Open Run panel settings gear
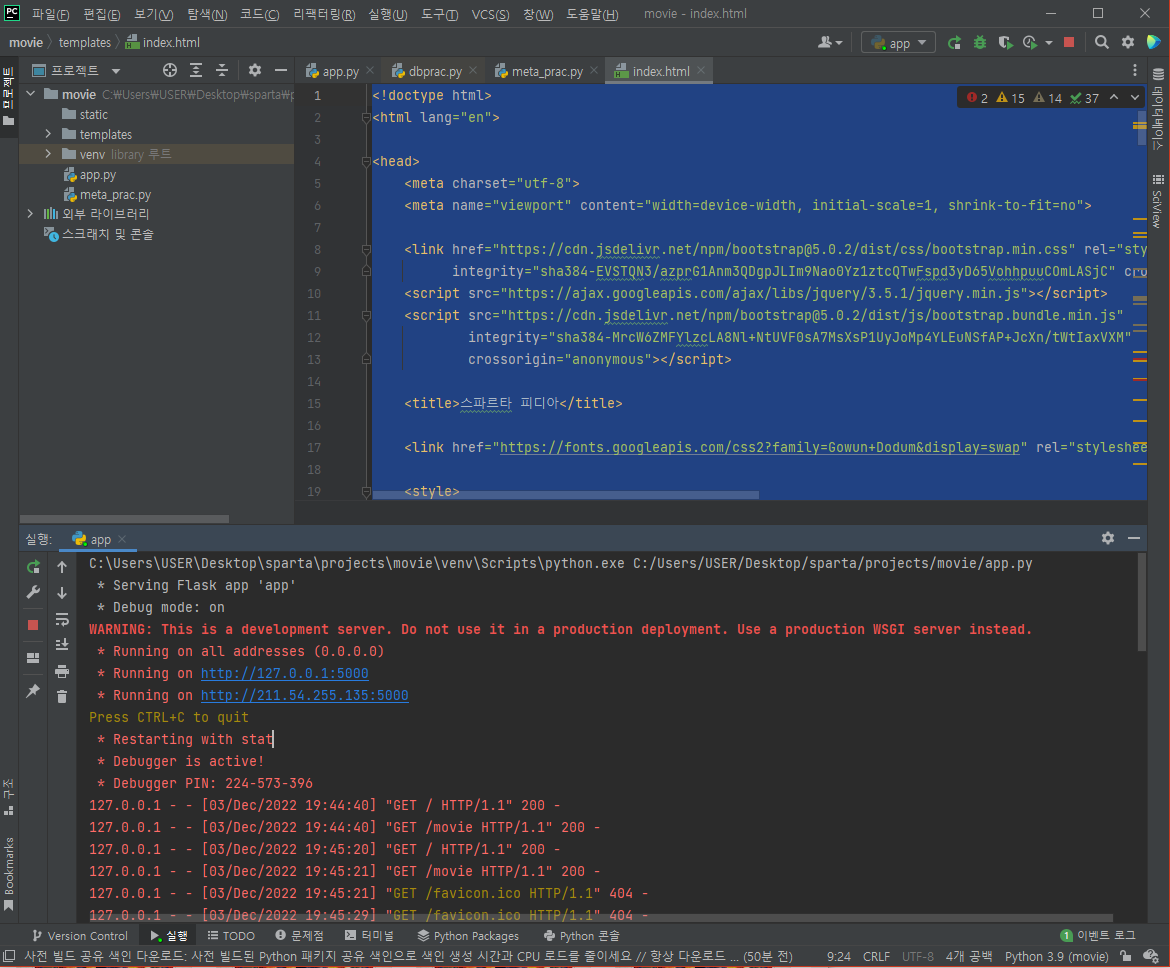Viewport: 1170px width, 968px height. click(x=1108, y=538)
